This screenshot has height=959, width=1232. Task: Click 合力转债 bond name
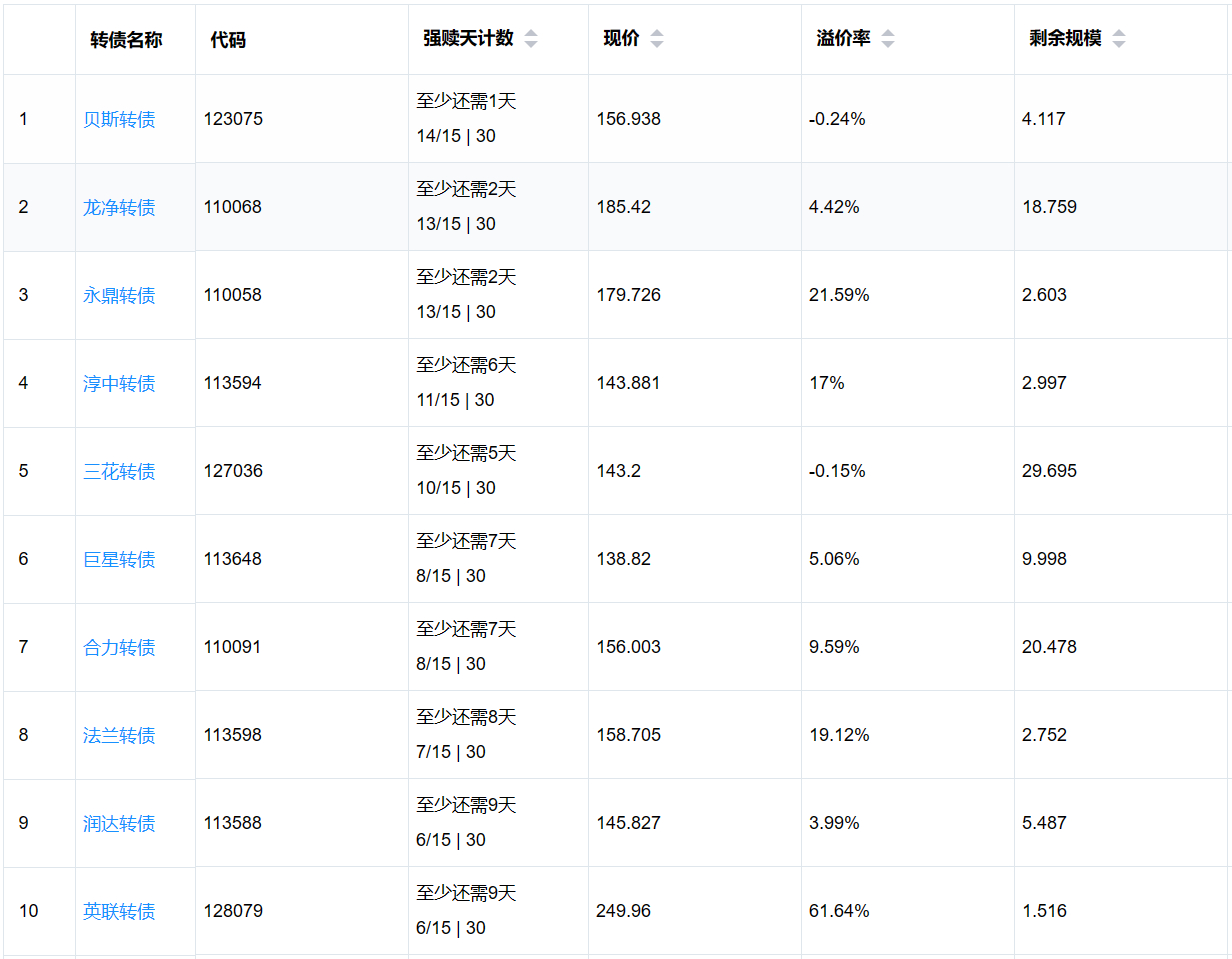click(119, 648)
